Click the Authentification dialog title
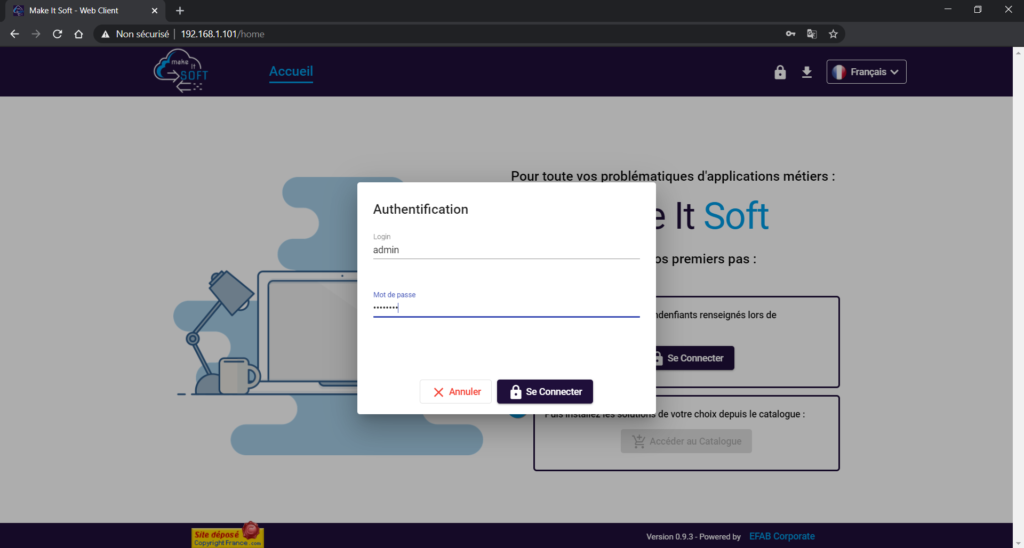The height and width of the screenshot is (548, 1024). point(421,209)
